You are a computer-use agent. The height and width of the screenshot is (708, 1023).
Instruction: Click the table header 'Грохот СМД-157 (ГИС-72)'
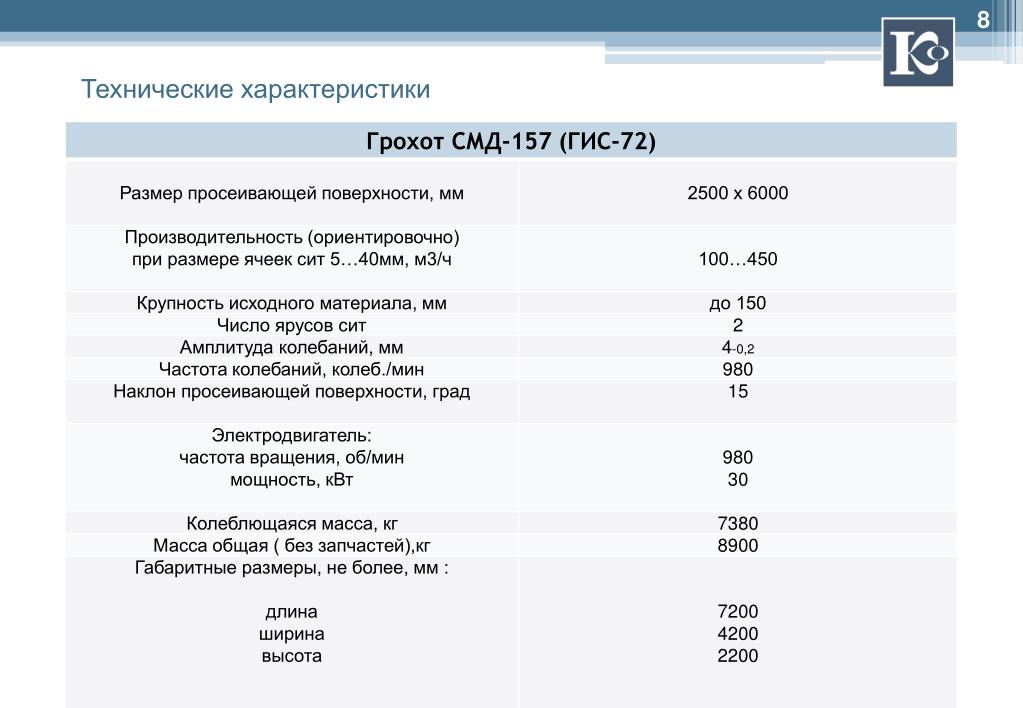pos(511,141)
